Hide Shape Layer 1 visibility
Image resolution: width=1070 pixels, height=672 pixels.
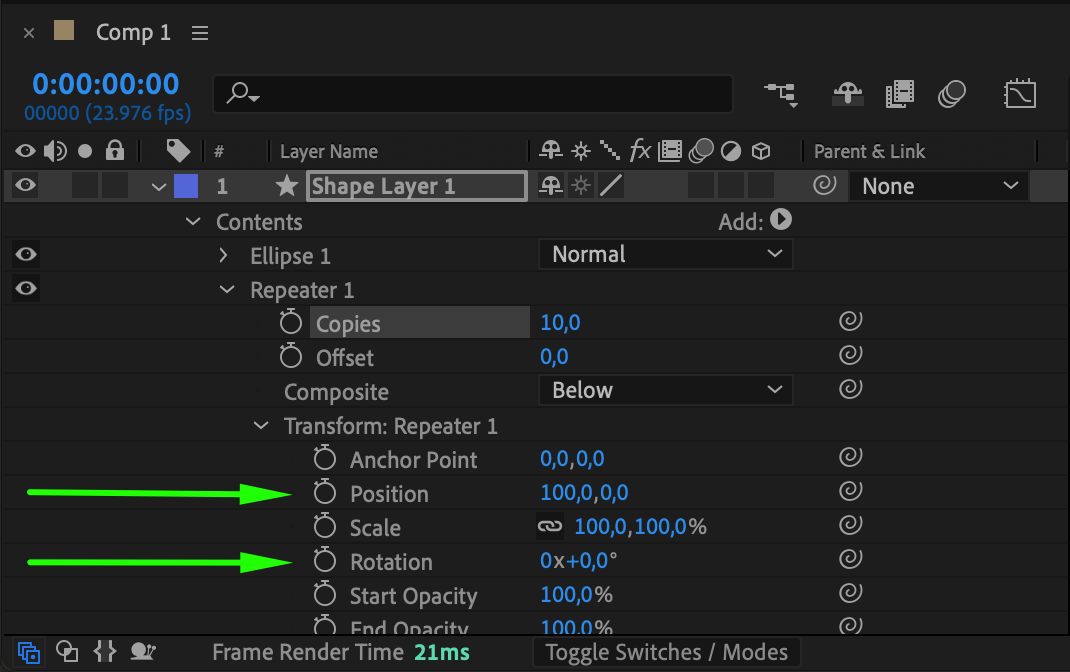pyautogui.click(x=25, y=185)
